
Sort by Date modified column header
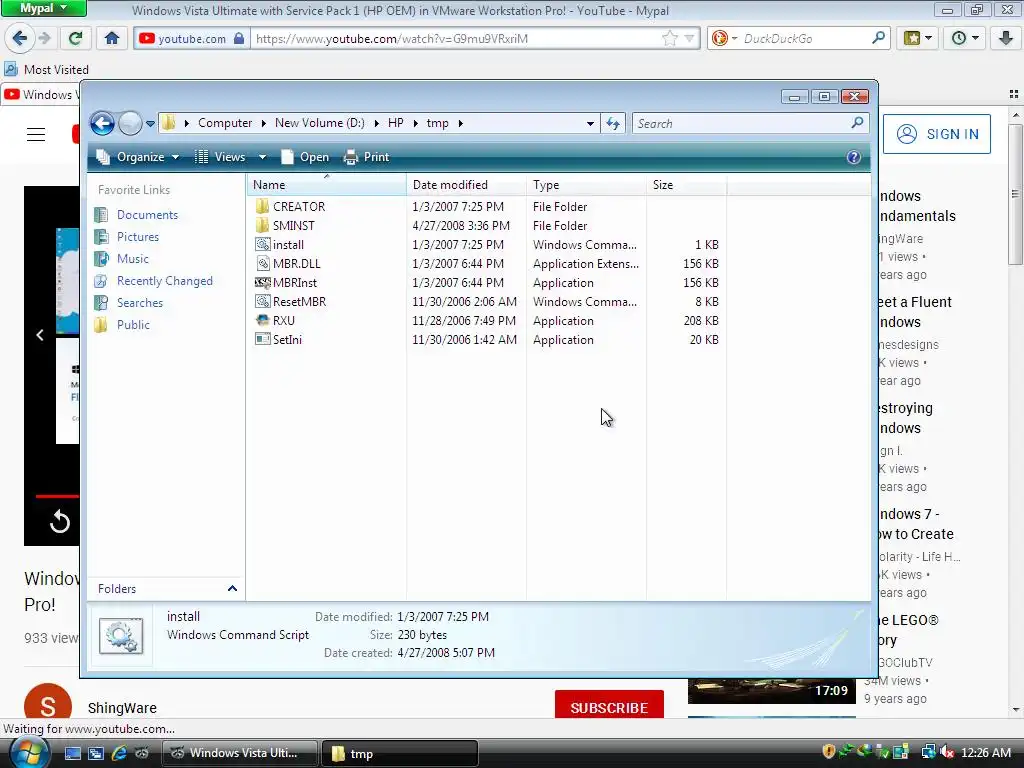pyautogui.click(x=466, y=185)
